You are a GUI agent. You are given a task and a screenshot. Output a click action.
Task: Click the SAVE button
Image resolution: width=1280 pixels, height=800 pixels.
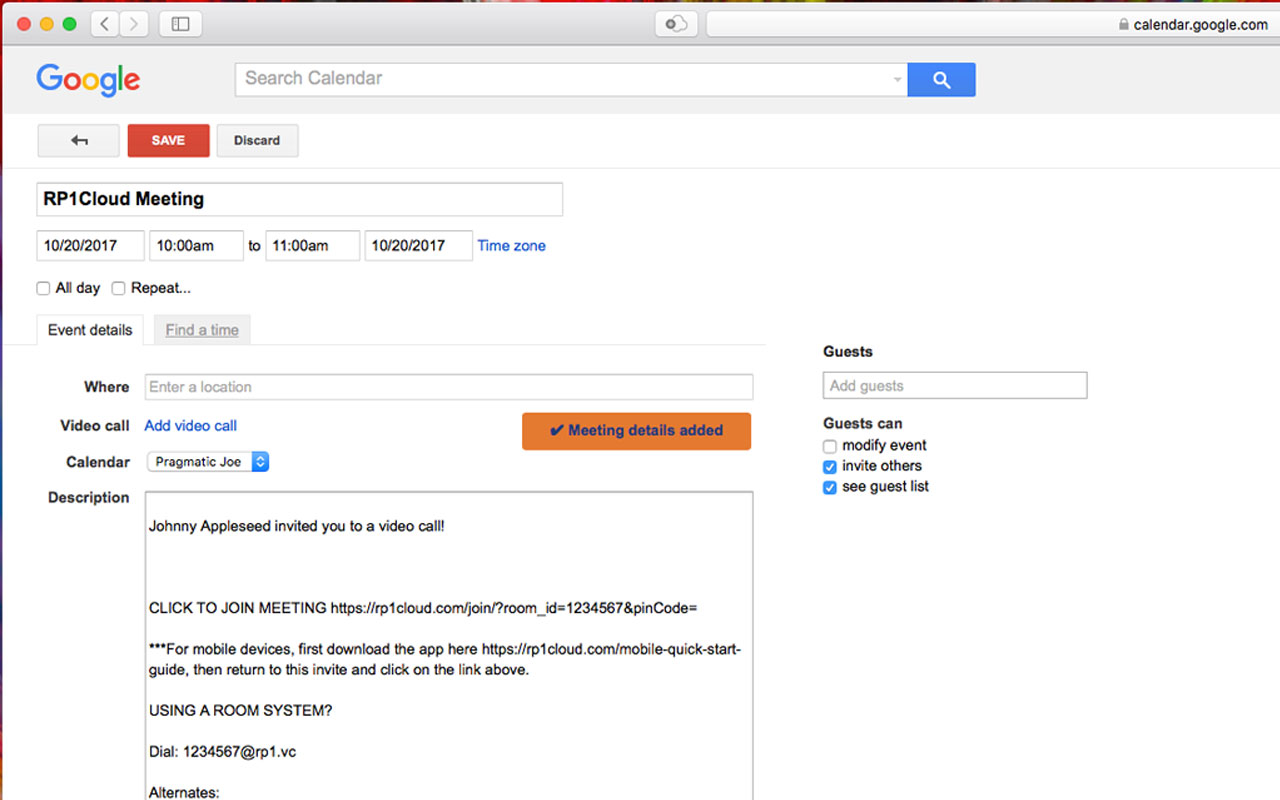pos(168,140)
